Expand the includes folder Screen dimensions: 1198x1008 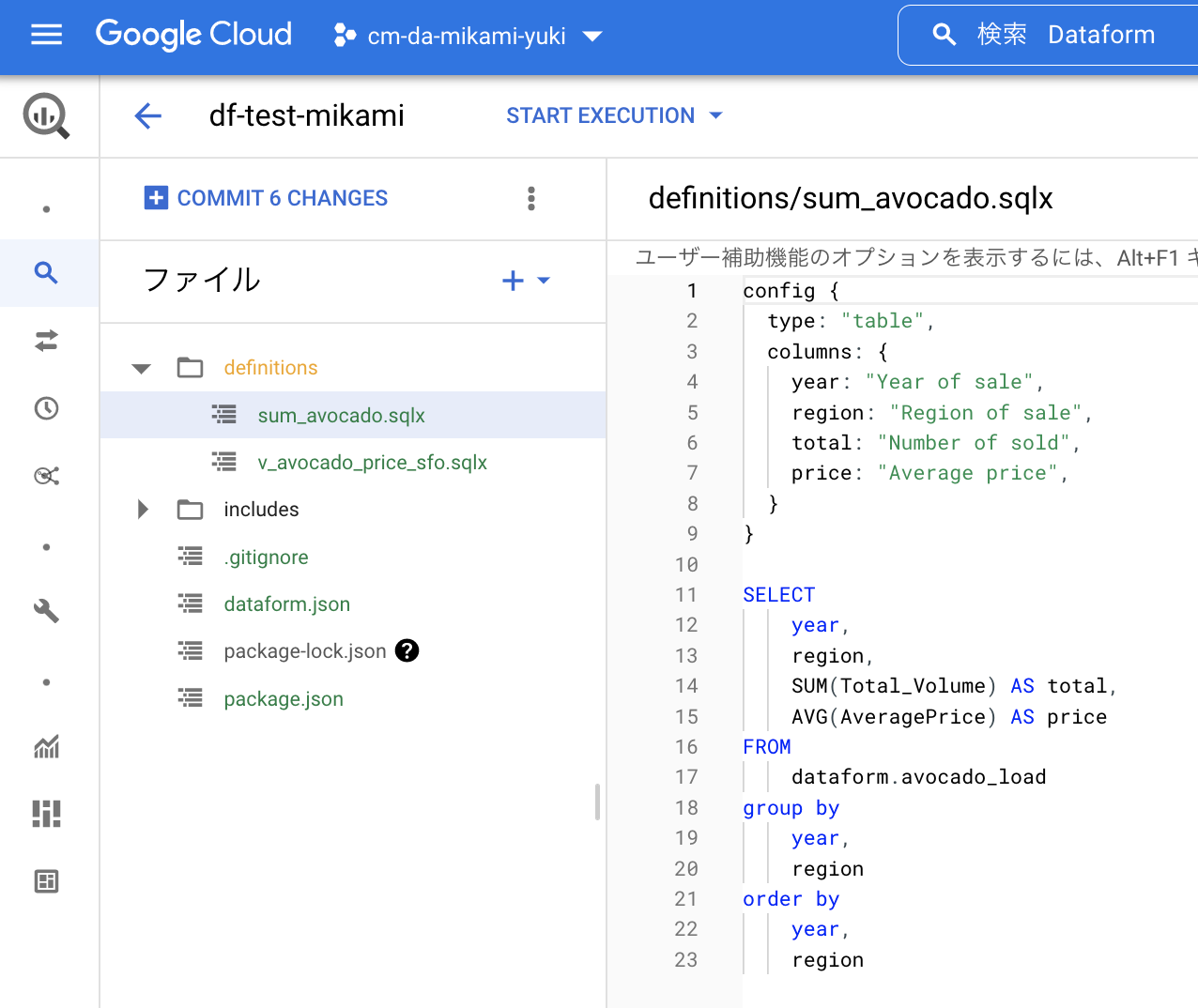coord(143,510)
